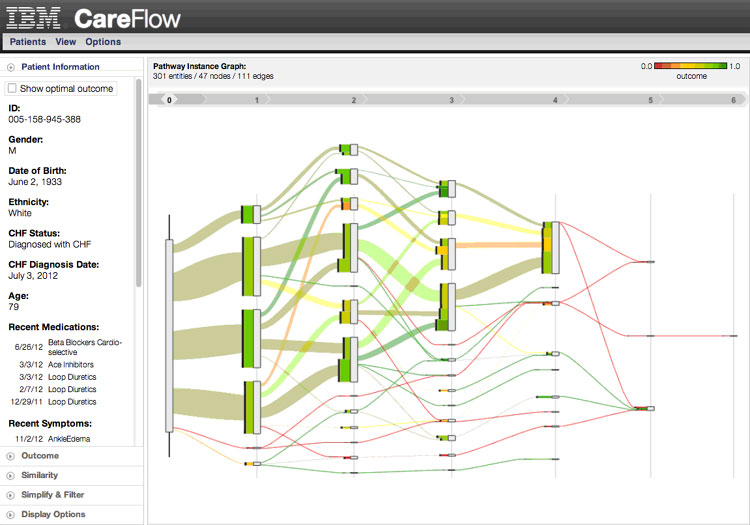The image size is (750, 525).
Task: Select Loop Diuretics entry dated 2/7/12
Action: pos(58,389)
